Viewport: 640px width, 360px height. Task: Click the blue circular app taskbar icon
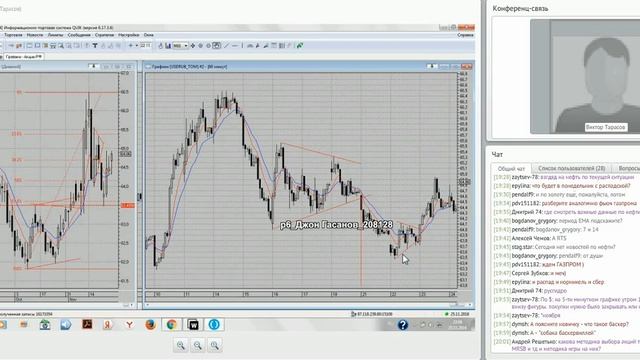click(x=214, y=324)
